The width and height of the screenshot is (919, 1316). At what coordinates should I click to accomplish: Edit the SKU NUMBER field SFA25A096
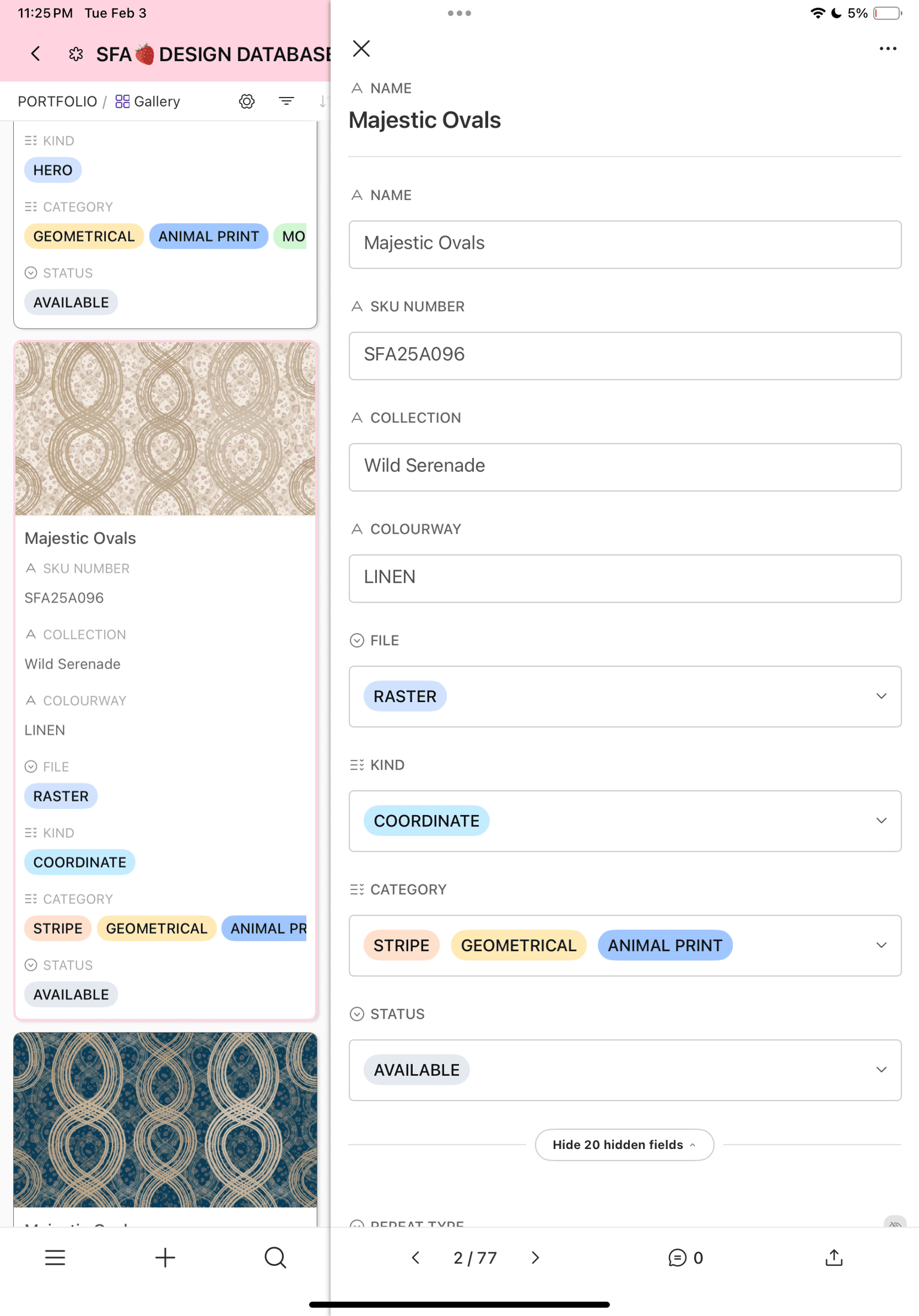[x=625, y=355]
